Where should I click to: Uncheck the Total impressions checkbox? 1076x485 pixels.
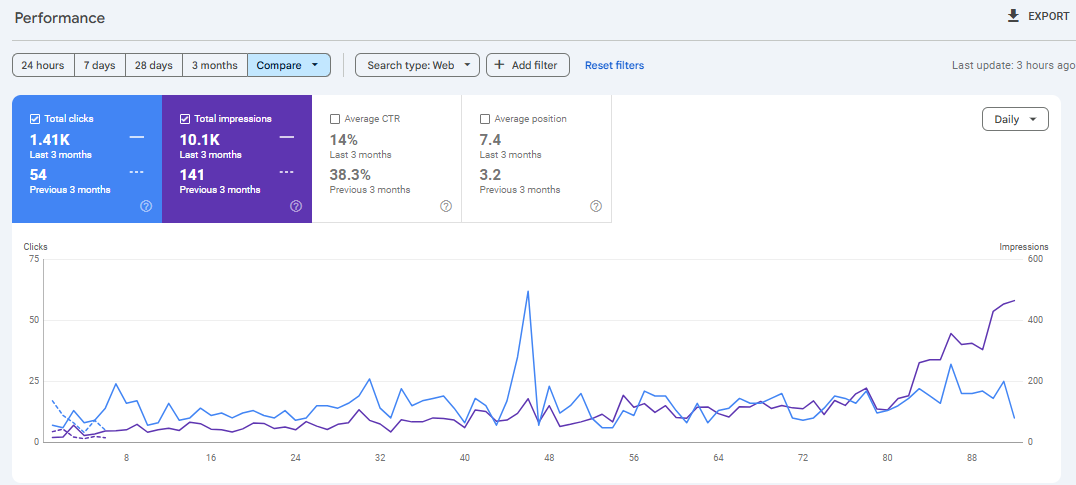[185, 119]
